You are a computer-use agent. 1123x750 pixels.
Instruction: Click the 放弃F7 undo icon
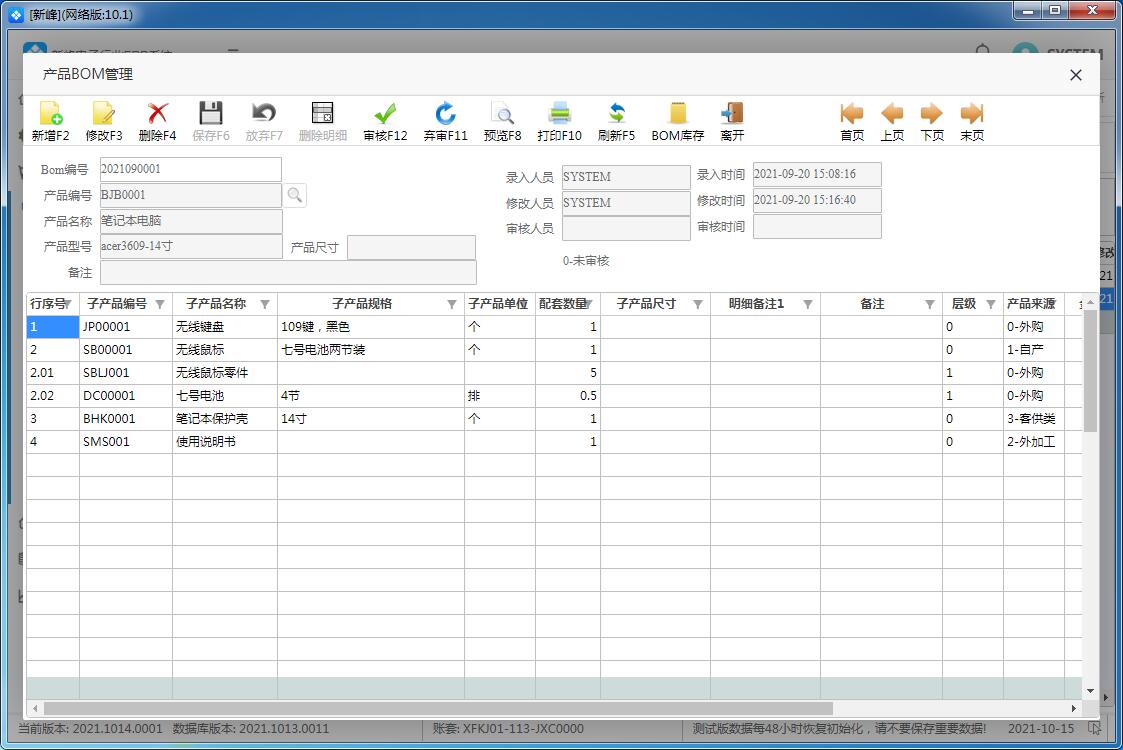[264, 113]
